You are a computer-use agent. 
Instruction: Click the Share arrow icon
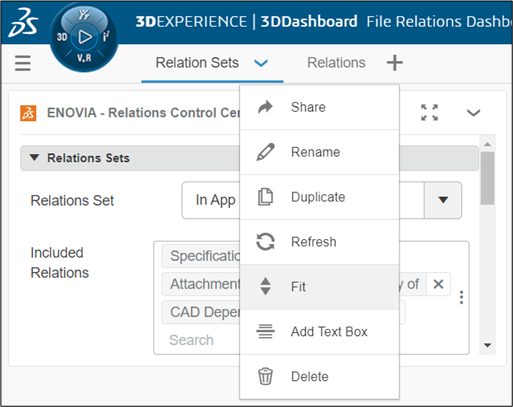click(x=265, y=107)
